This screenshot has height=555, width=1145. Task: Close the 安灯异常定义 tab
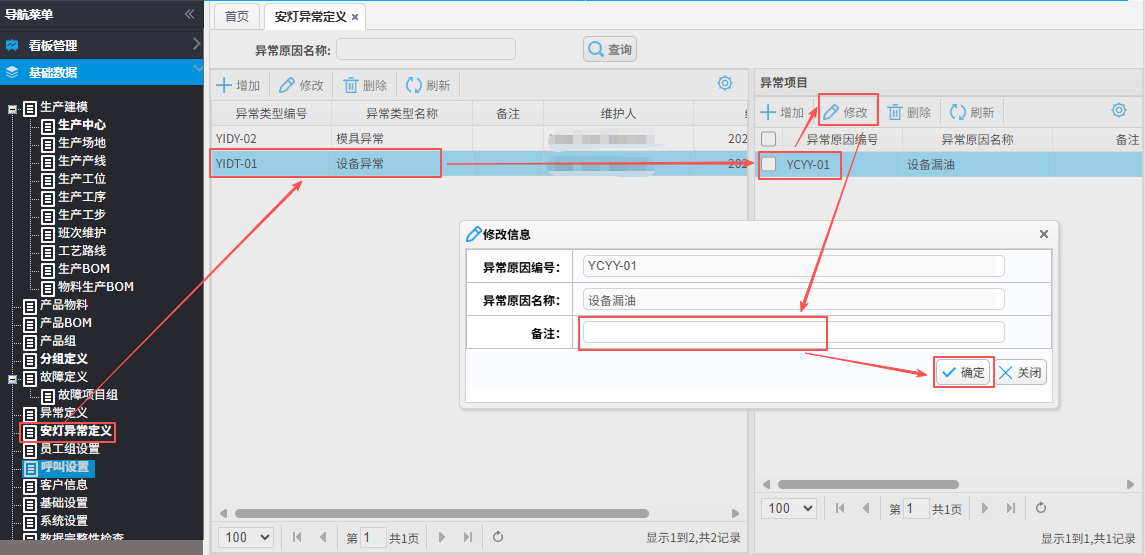(x=355, y=18)
